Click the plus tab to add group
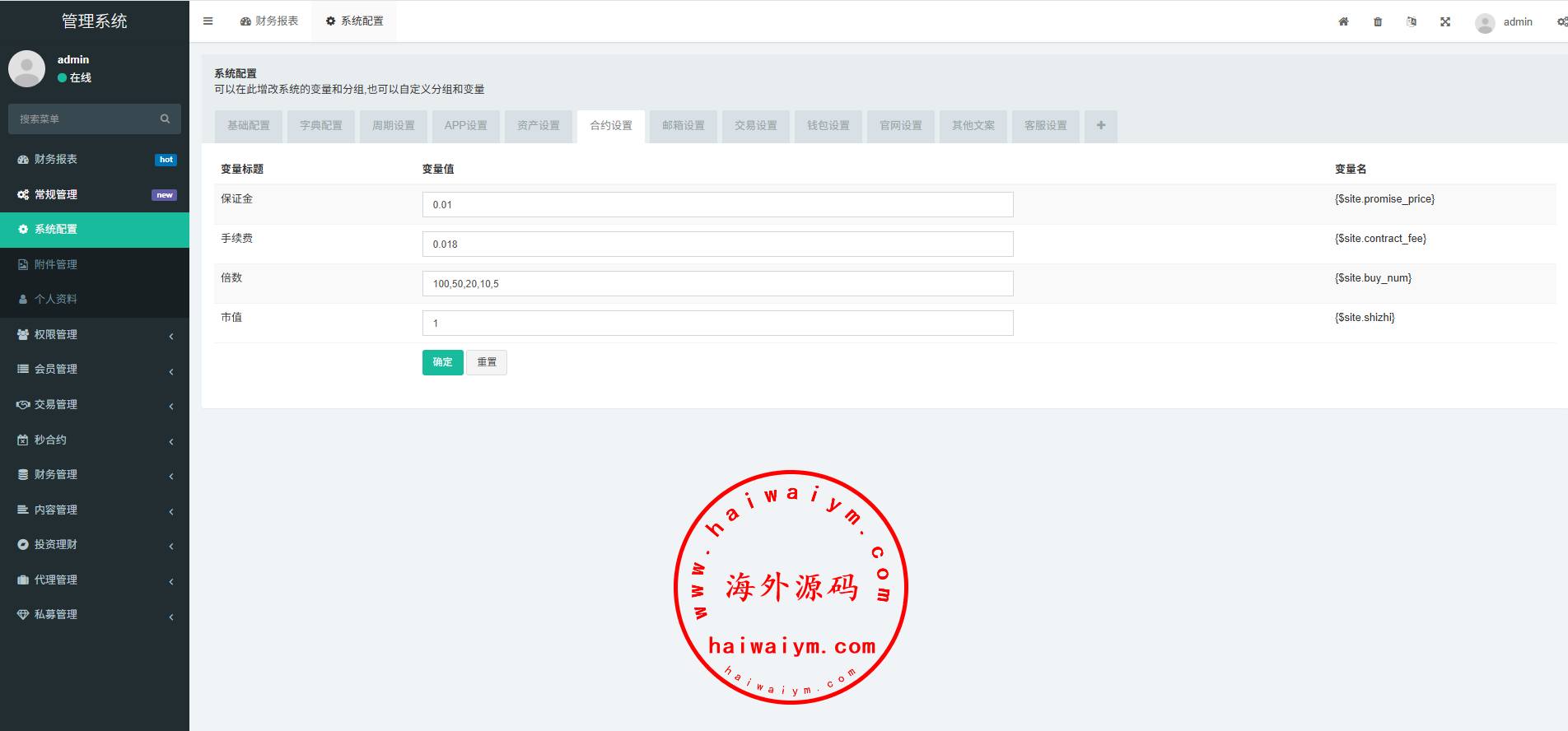Image resolution: width=1568 pixels, height=731 pixels. point(1100,126)
